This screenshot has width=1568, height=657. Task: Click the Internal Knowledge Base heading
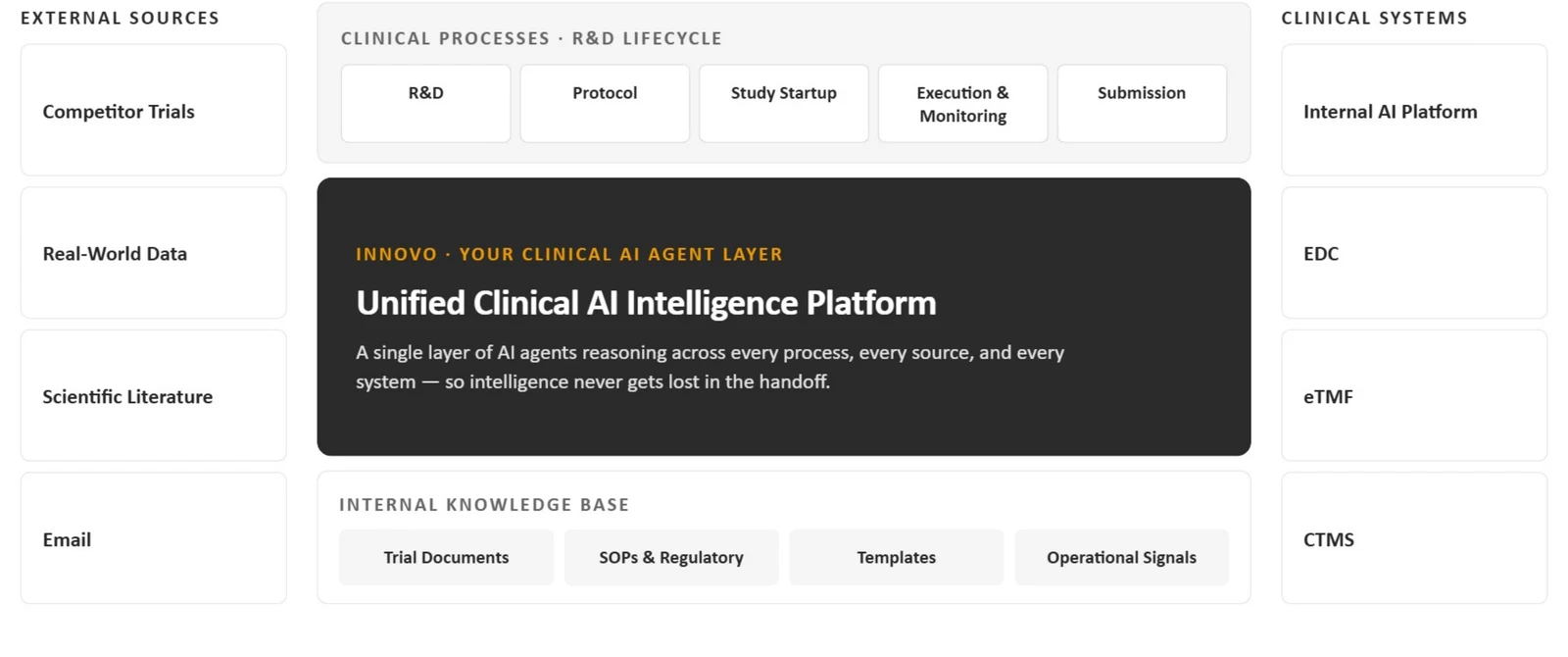[484, 505]
